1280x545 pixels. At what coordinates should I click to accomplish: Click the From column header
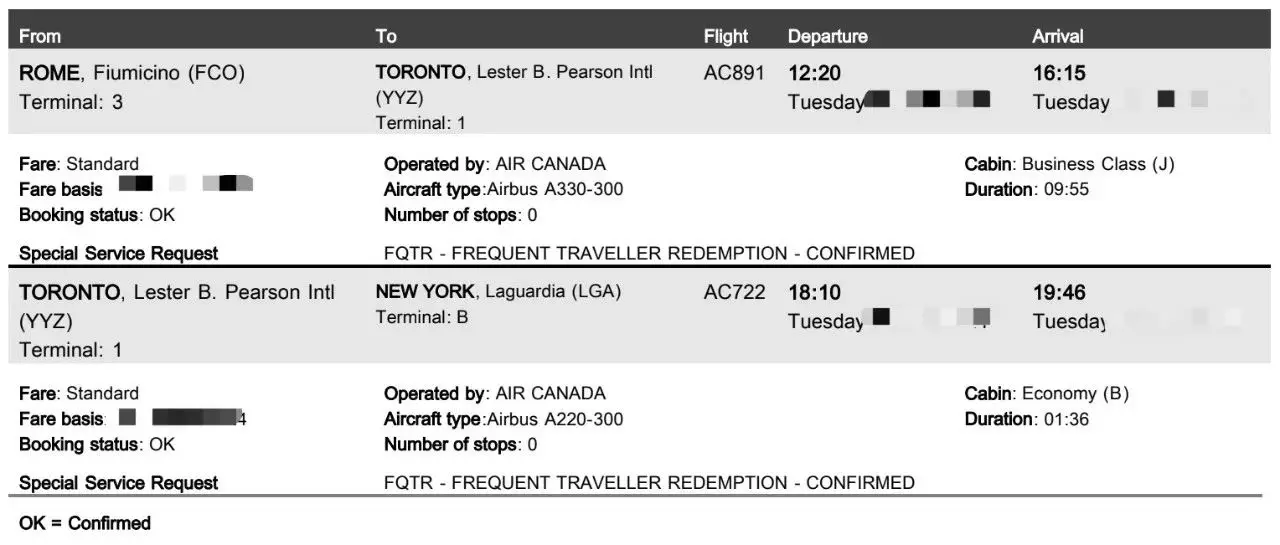[40, 36]
